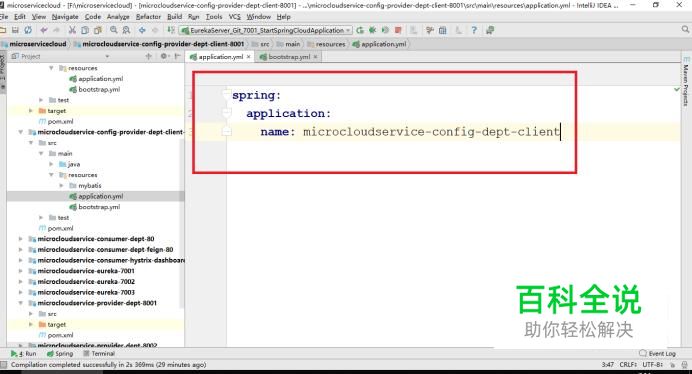Click the Build project icon
This screenshot has width=692, height=374.
pos(171,30)
